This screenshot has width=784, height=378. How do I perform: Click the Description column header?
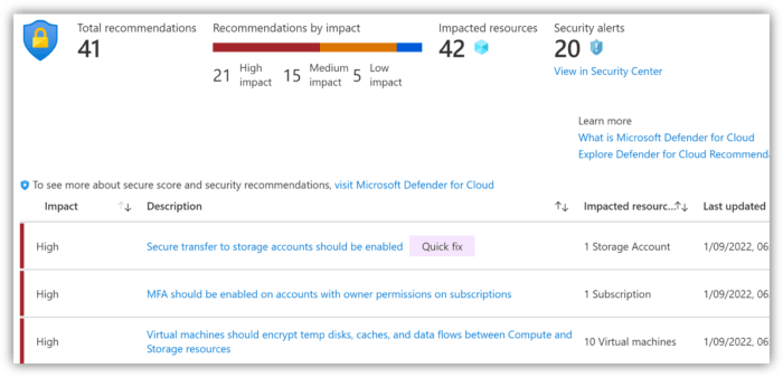pyautogui.click(x=174, y=206)
